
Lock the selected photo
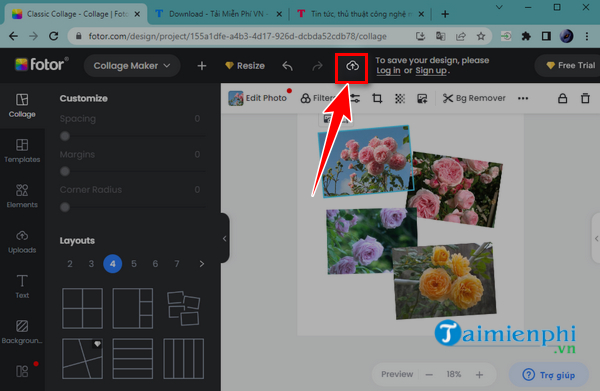pos(562,98)
